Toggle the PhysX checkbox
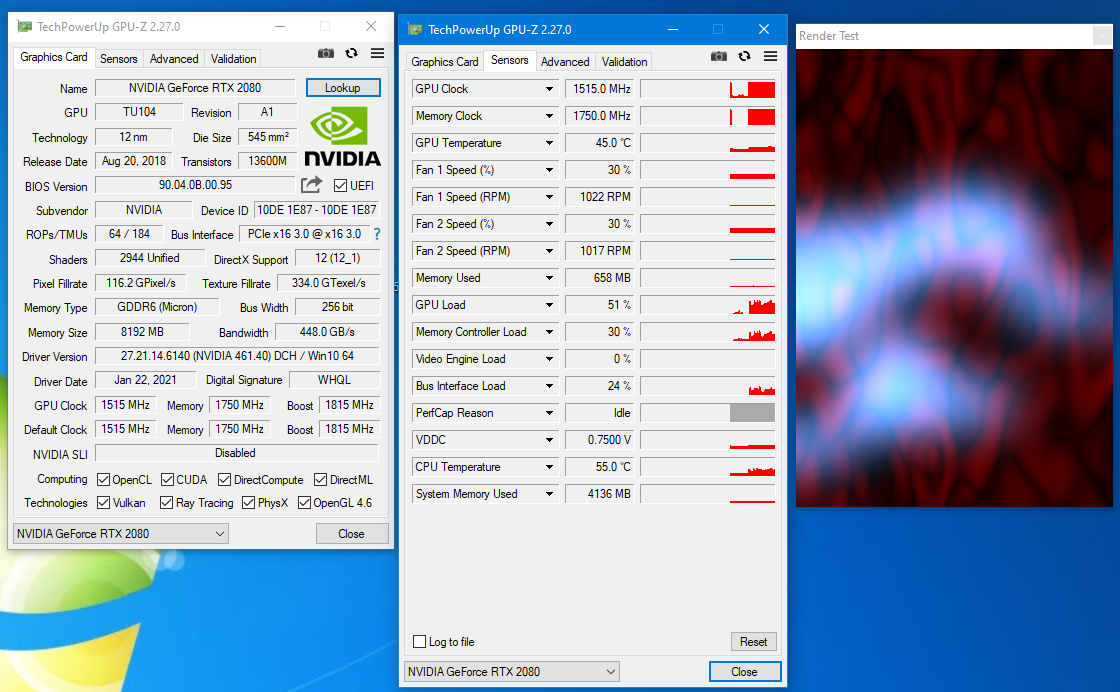 (x=249, y=503)
